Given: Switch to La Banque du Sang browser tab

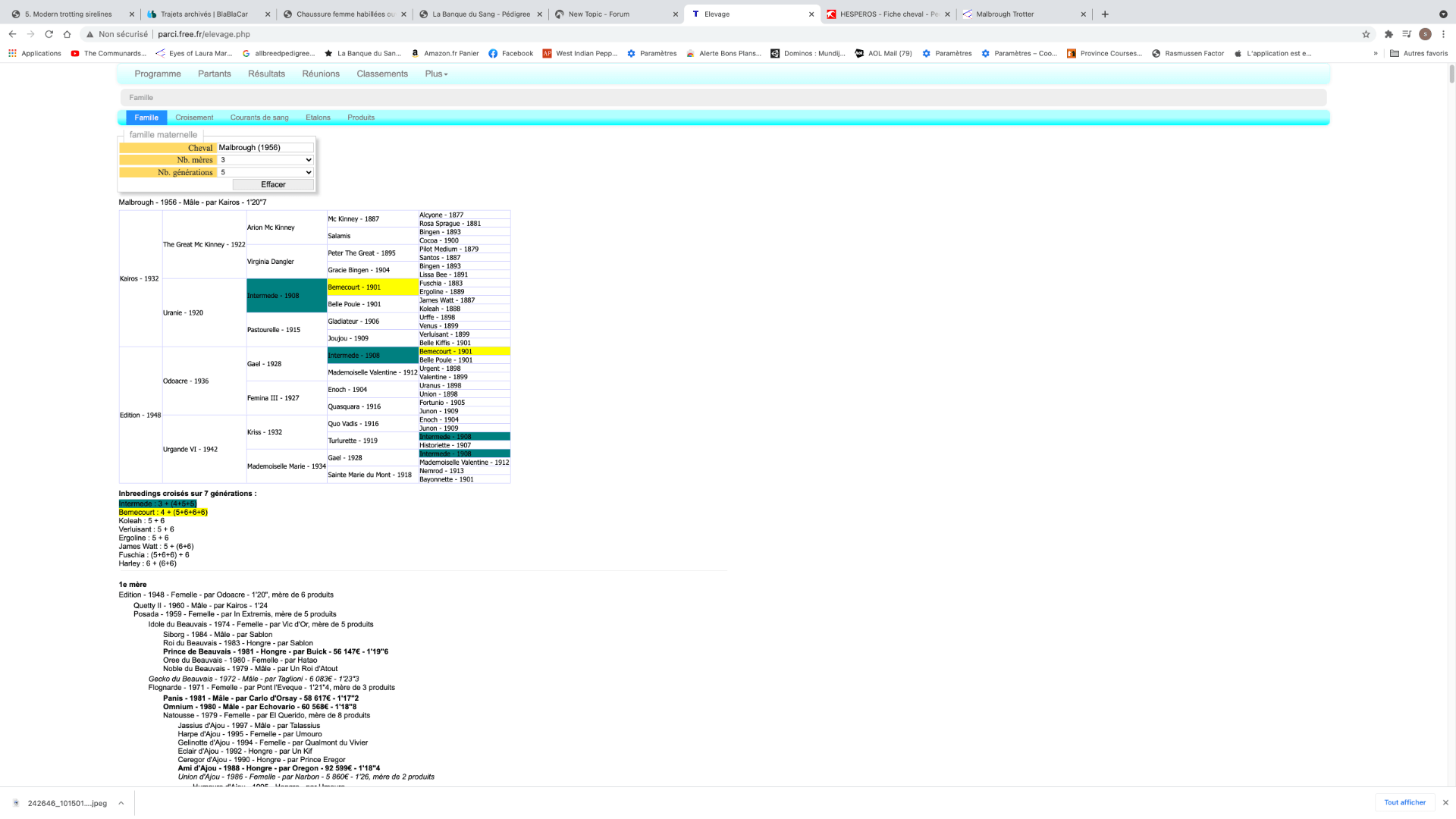Looking at the screenshot, I should tap(481, 14).
